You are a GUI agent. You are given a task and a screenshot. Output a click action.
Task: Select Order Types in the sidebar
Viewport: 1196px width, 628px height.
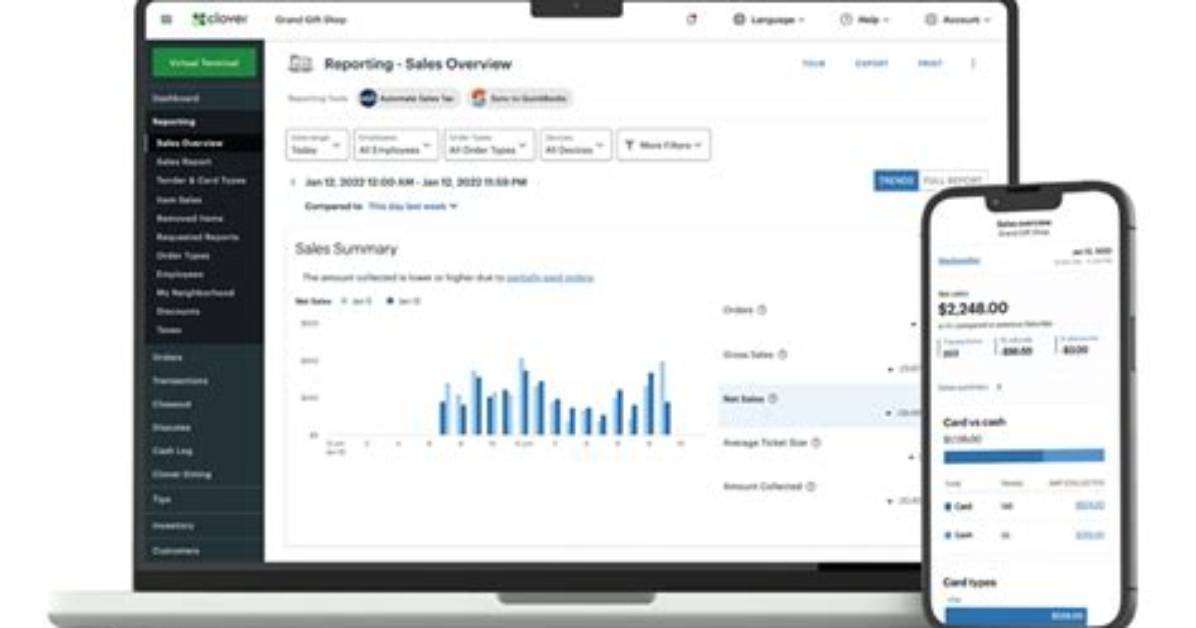(x=182, y=256)
